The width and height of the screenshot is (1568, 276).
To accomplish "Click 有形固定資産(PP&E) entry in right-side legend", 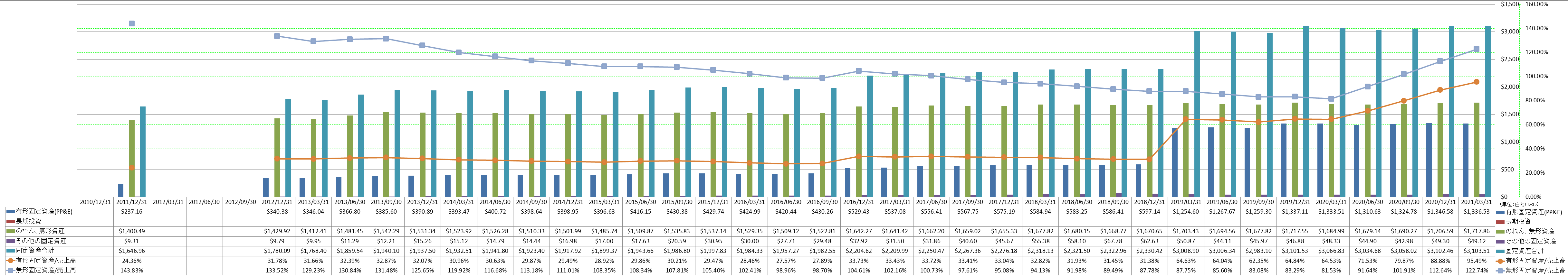I will pyautogui.click(x=1534, y=212).
